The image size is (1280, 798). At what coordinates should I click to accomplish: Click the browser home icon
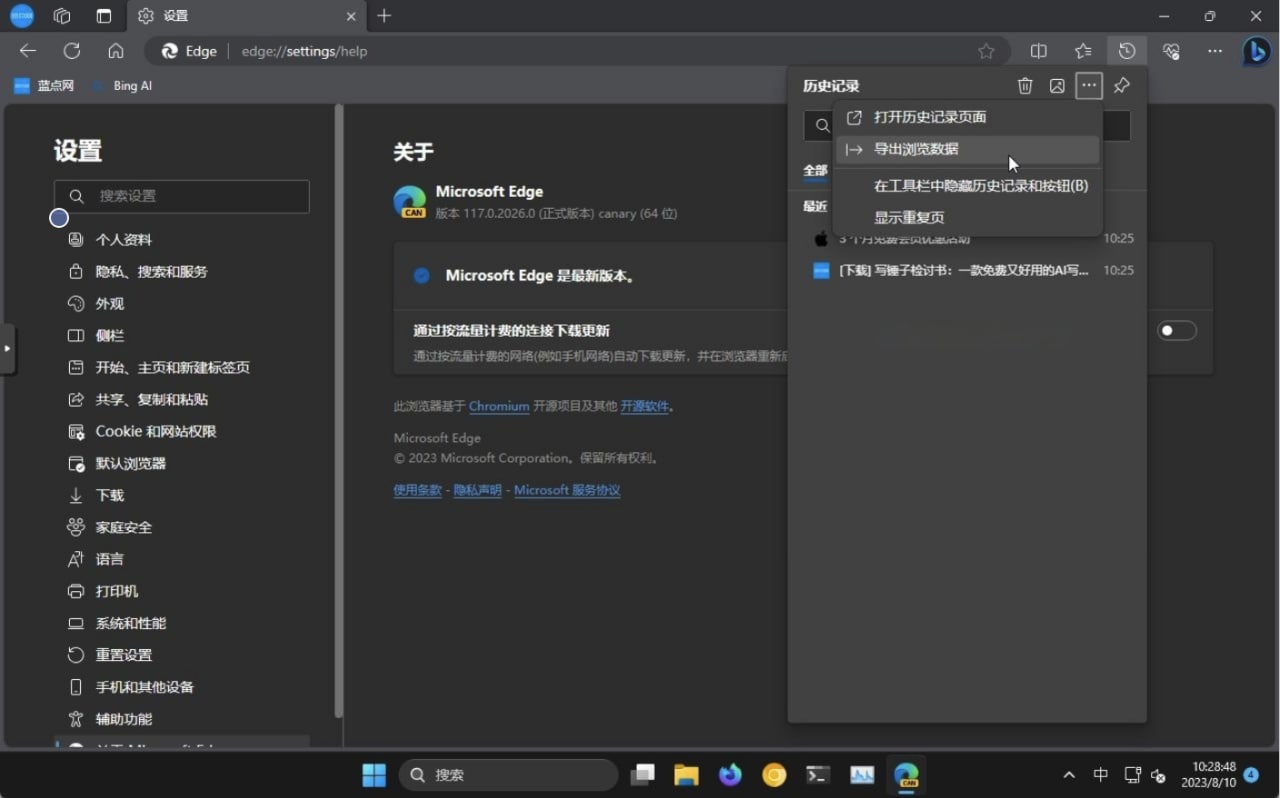pos(115,51)
